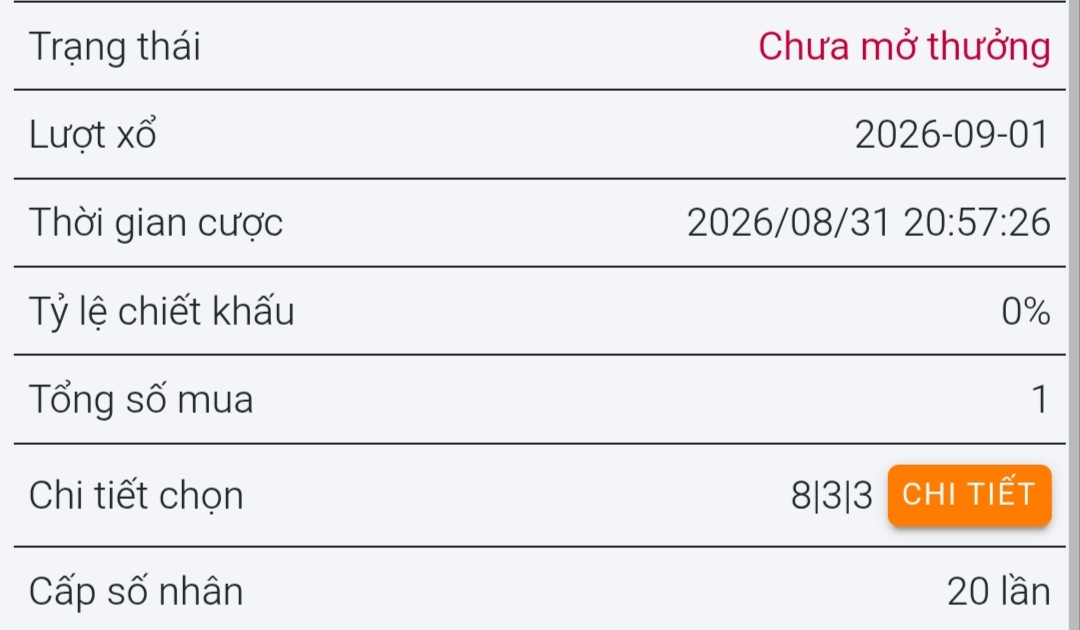Viewport: 1080px width, 630px height.
Task: Click the draw date 2026-09-01
Action: [952, 134]
